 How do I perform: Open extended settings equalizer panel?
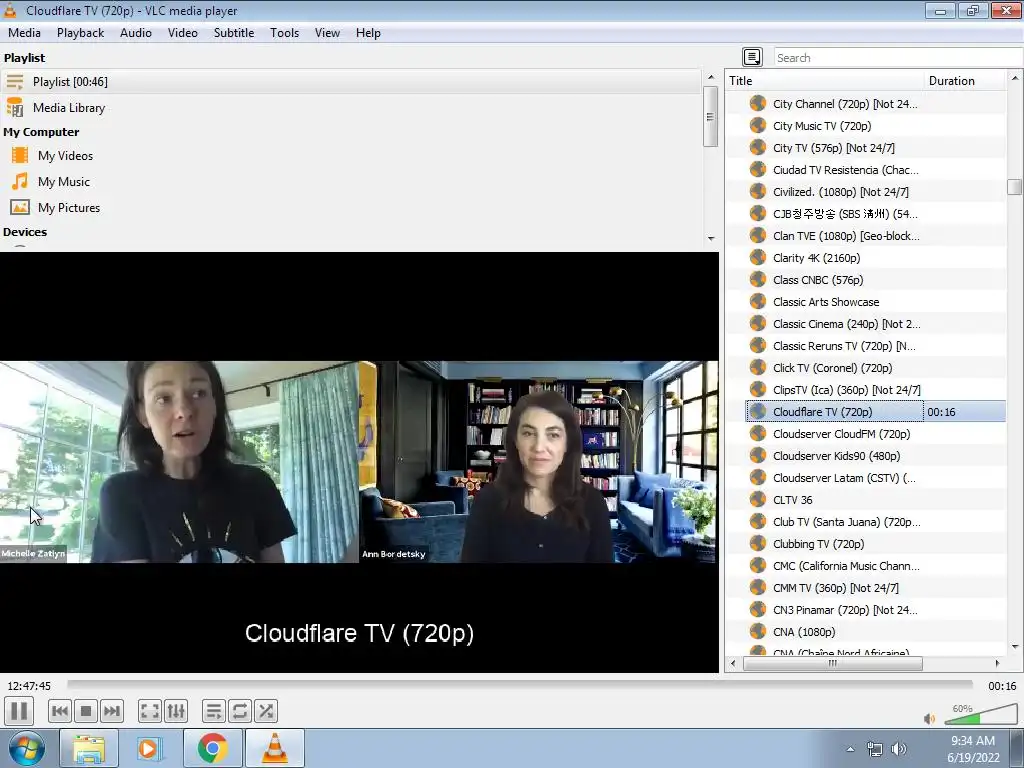pos(176,711)
